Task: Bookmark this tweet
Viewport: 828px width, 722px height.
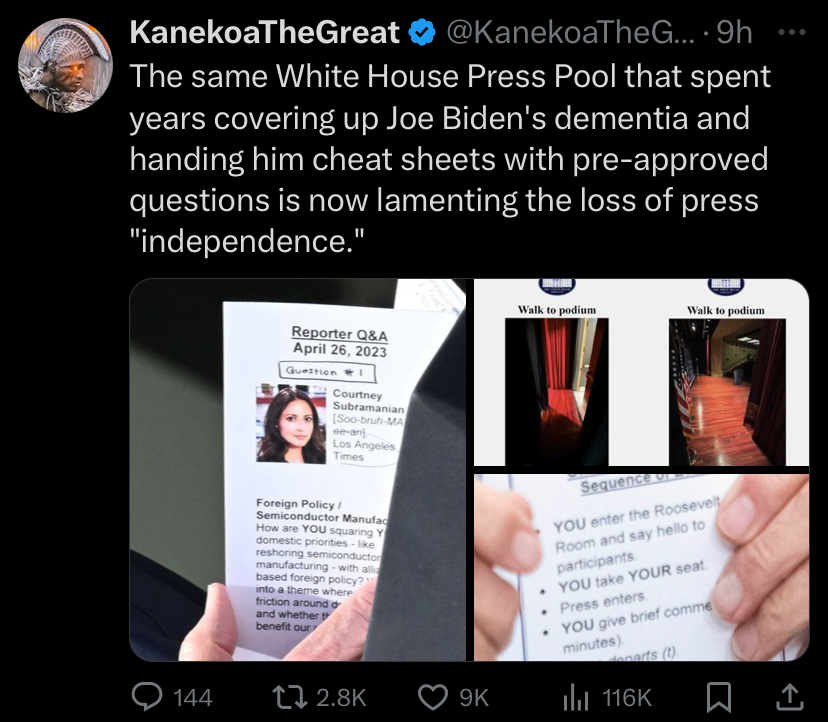Action: pyautogui.click(x=719, y=697)
